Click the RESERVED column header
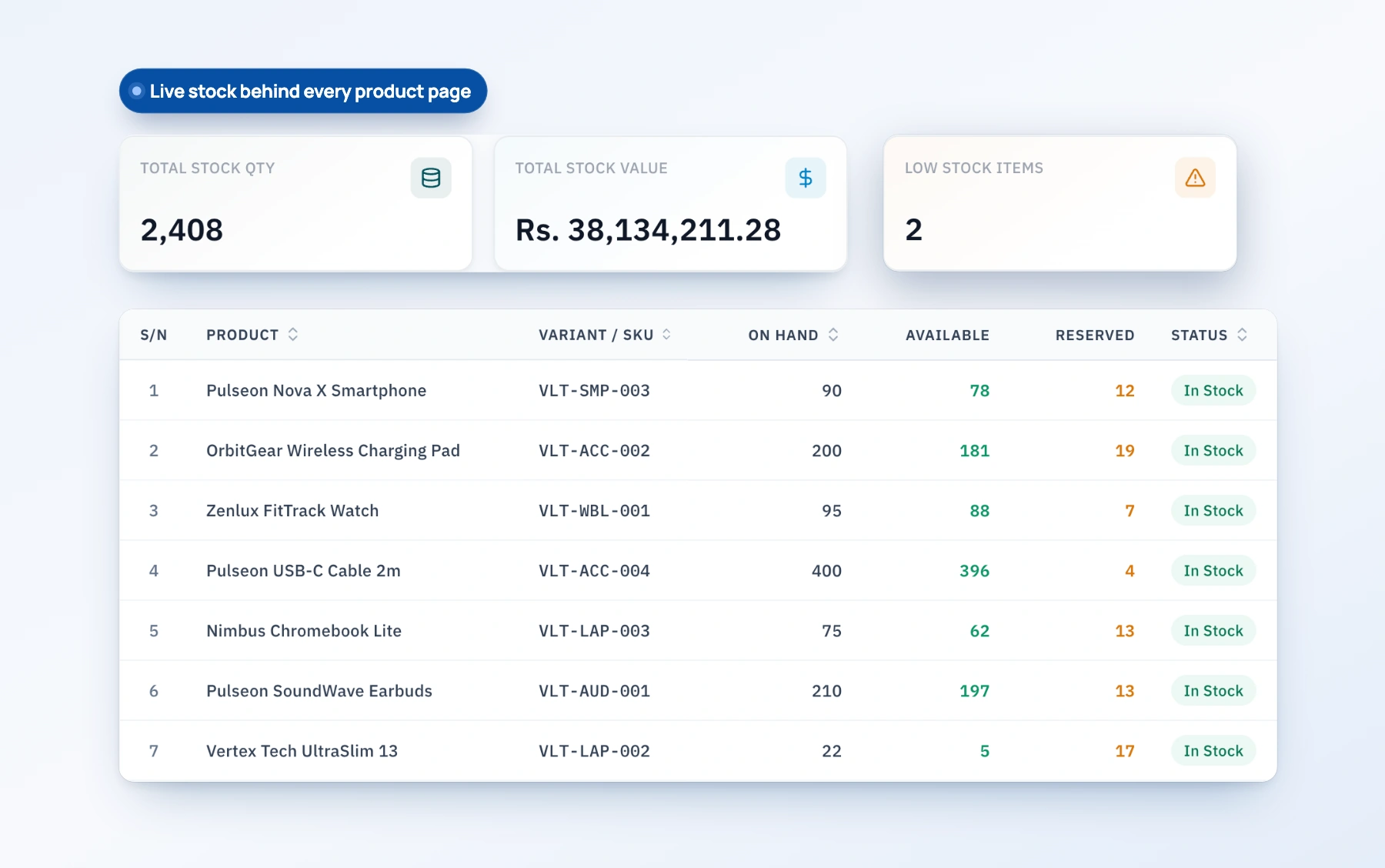 coord(1095,335)
